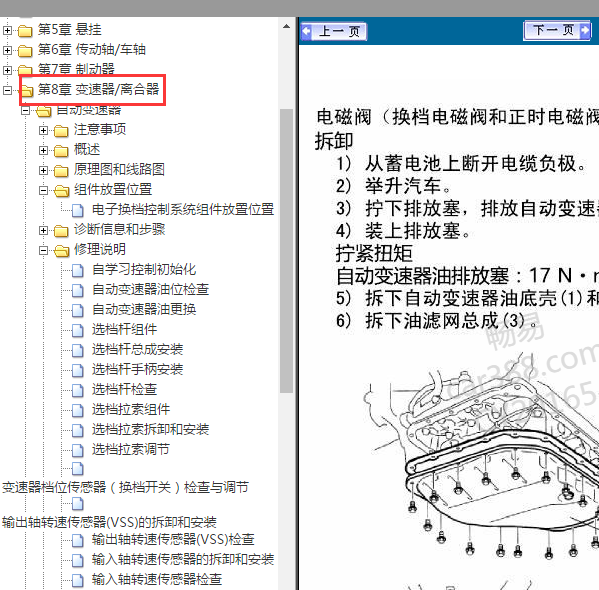599x590 pixels.
Task: Click page icon for 选档杆总成安装
Action: [78, 350]
